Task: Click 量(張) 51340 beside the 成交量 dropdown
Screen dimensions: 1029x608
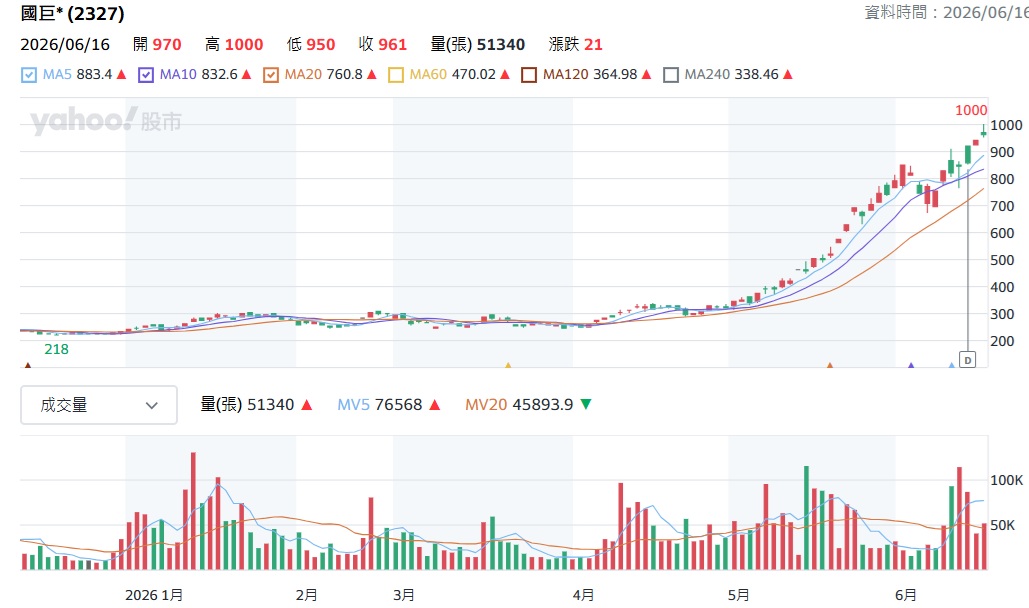Action: [247, 405]
